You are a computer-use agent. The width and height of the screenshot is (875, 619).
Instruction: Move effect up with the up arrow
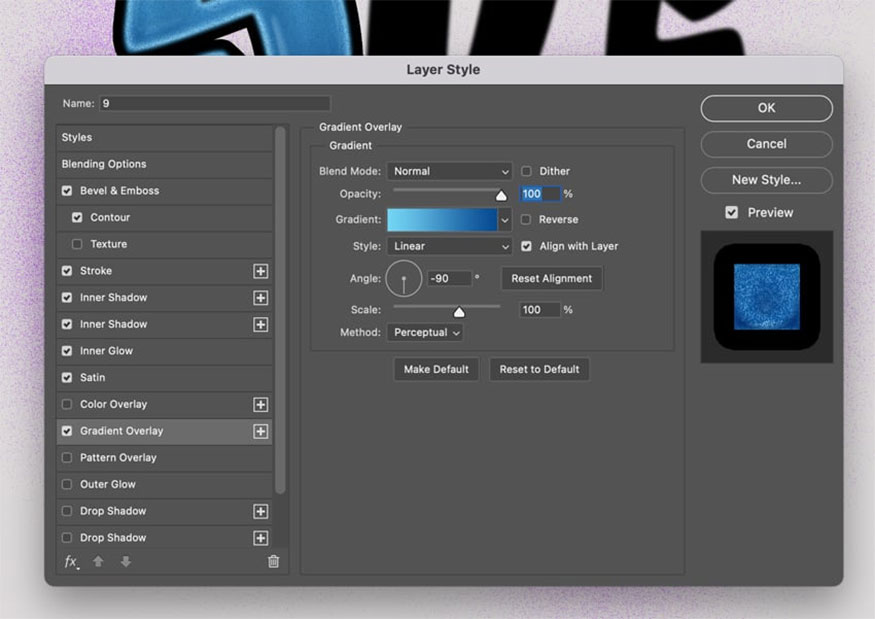(98, 562)
